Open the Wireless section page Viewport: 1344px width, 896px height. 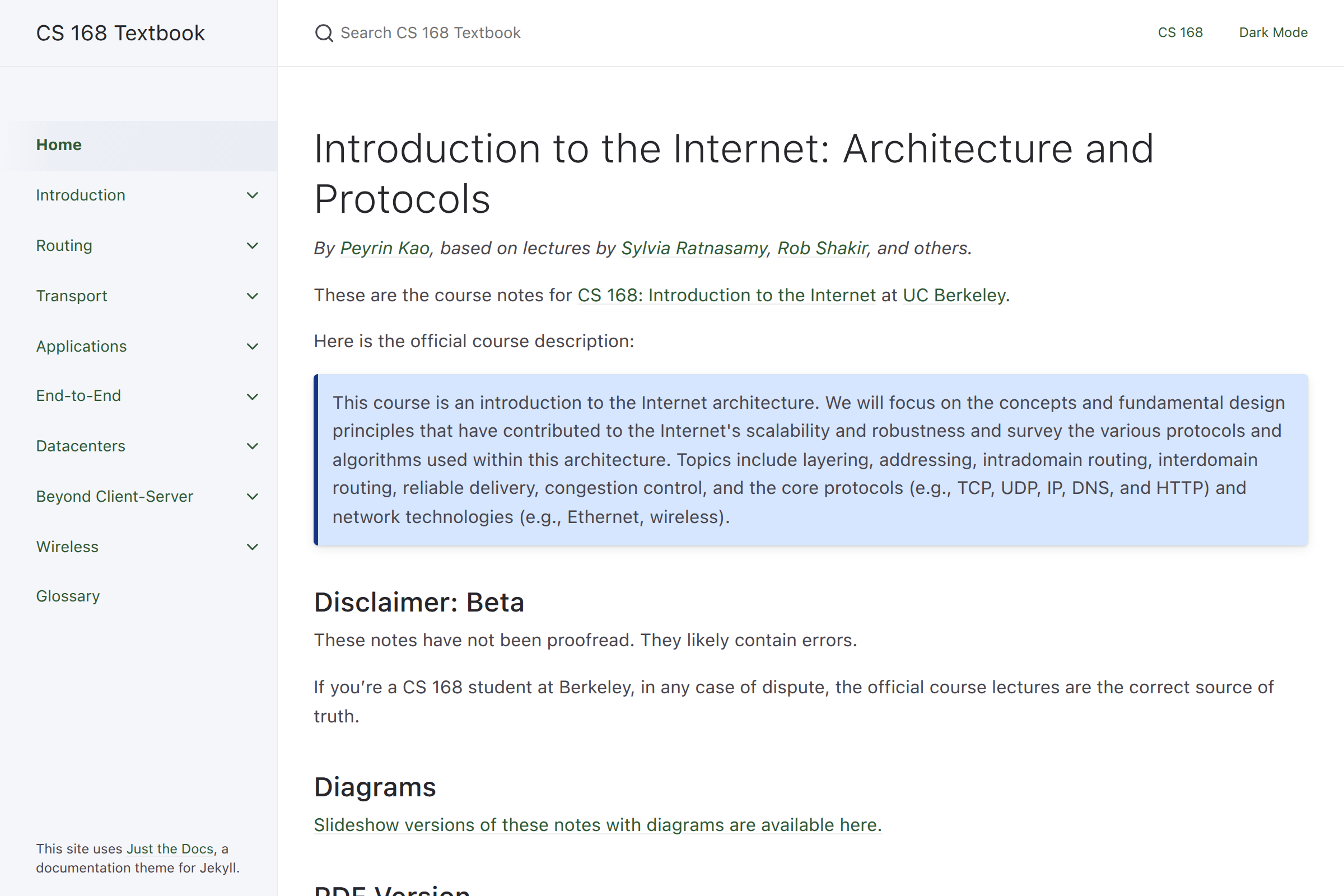pyautogui.click(x=67, y=547)
